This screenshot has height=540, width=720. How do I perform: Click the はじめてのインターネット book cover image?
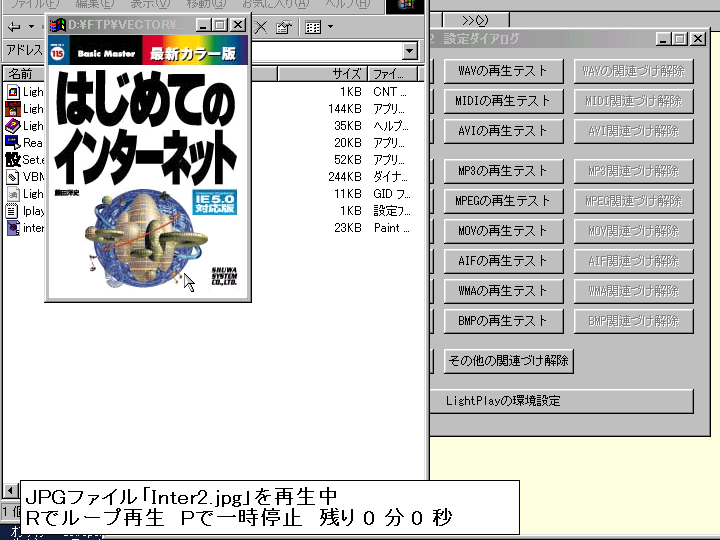pos(148,167)
